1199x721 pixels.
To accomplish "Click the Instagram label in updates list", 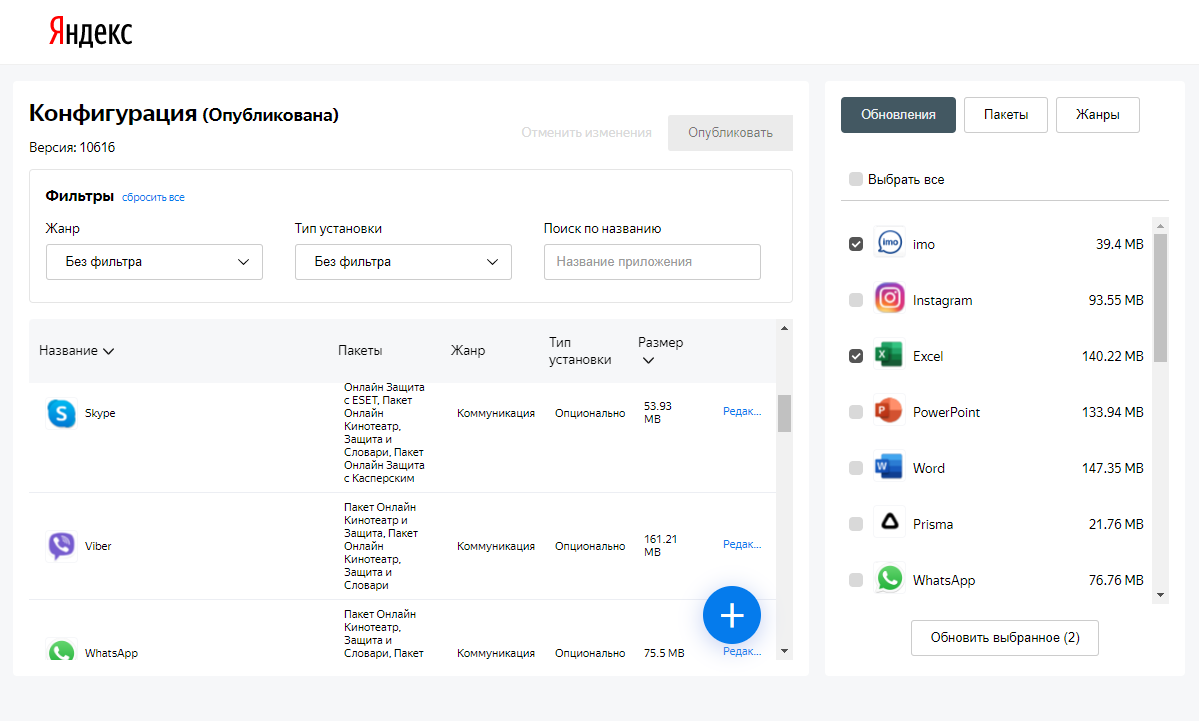I will tap(943, 300).
